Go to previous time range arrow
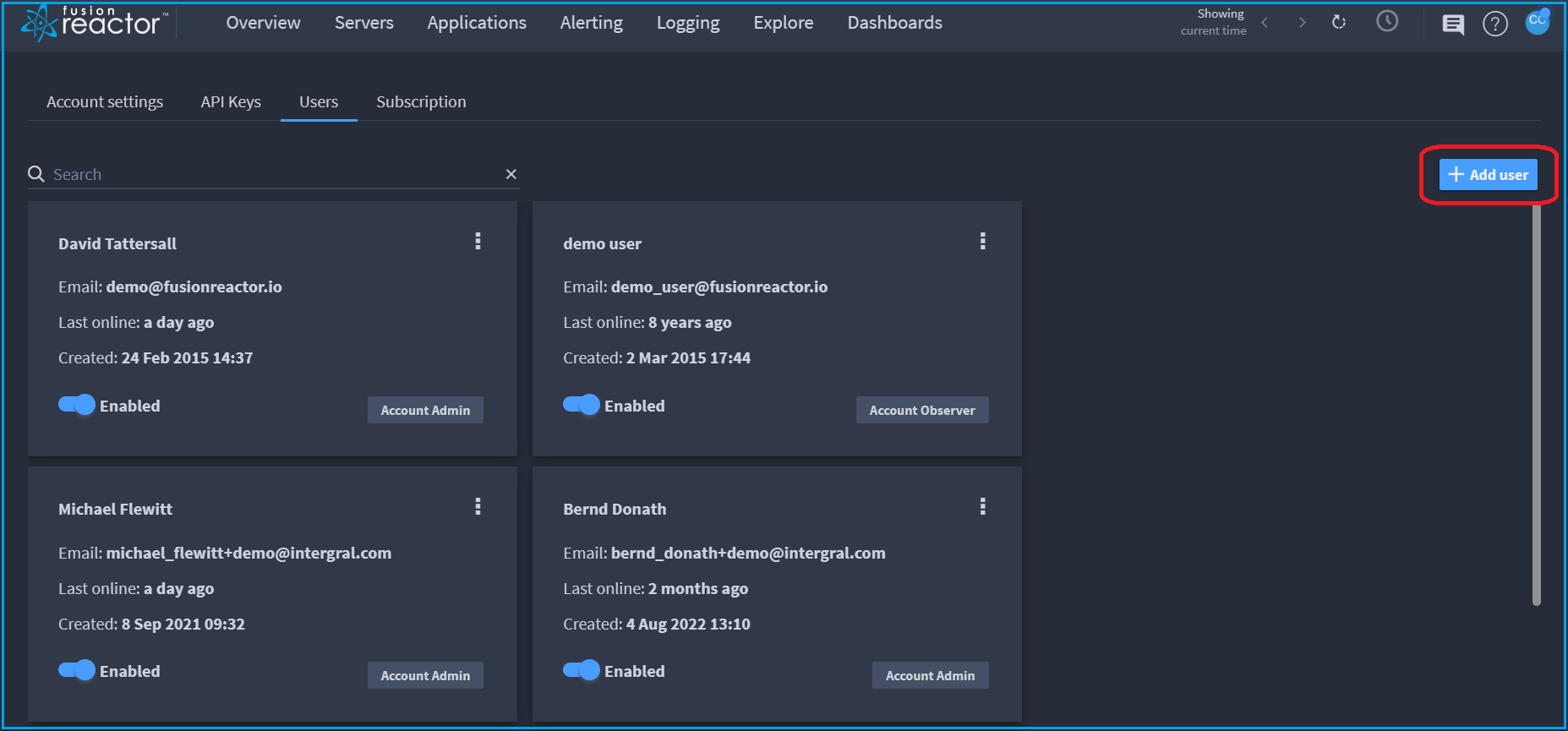 click(x=1265, y=23)
